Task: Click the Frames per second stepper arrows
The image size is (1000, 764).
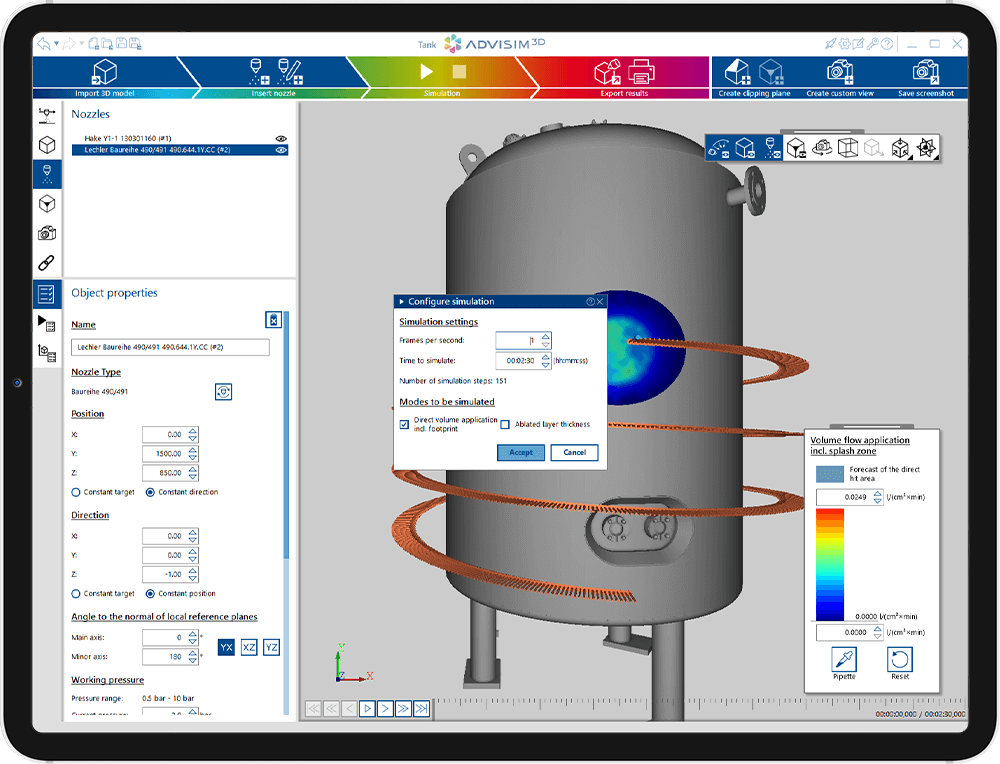Action: pyautogui.click(x=546, y=341)
